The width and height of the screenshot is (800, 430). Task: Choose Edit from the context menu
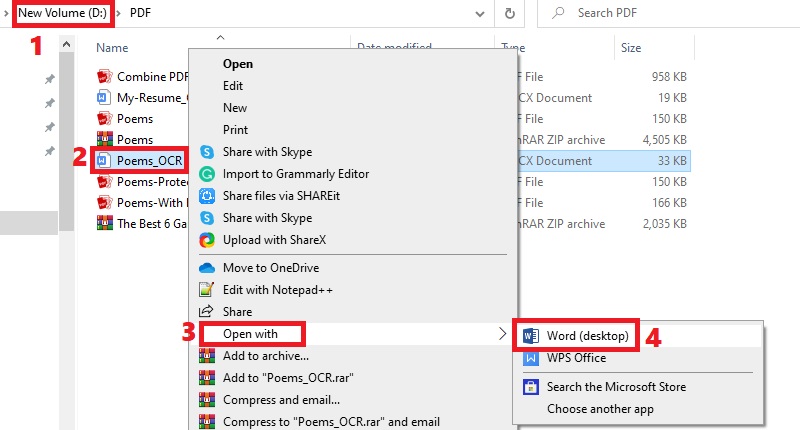[233, 86]
